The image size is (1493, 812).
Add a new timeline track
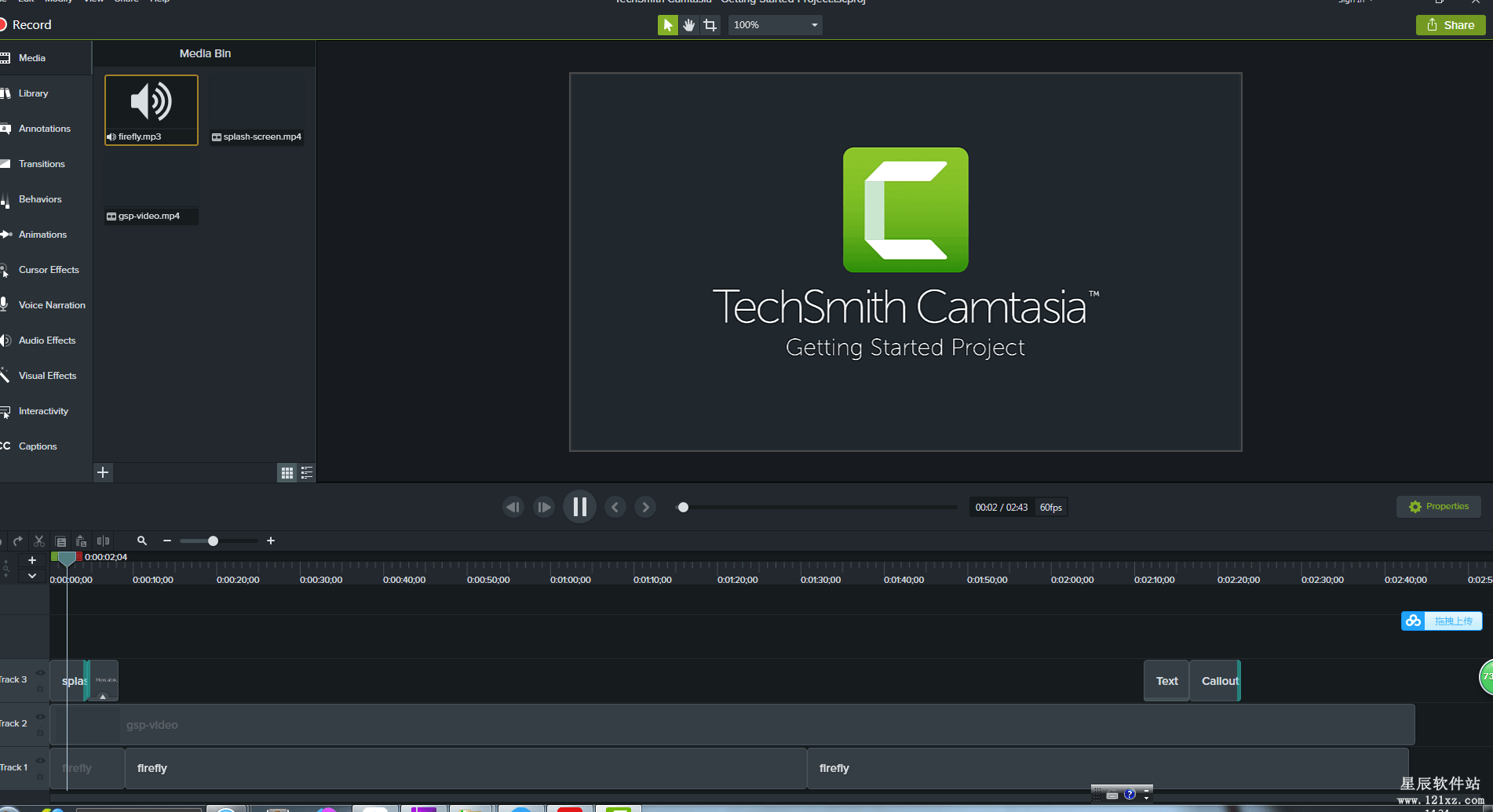(32, 560)
